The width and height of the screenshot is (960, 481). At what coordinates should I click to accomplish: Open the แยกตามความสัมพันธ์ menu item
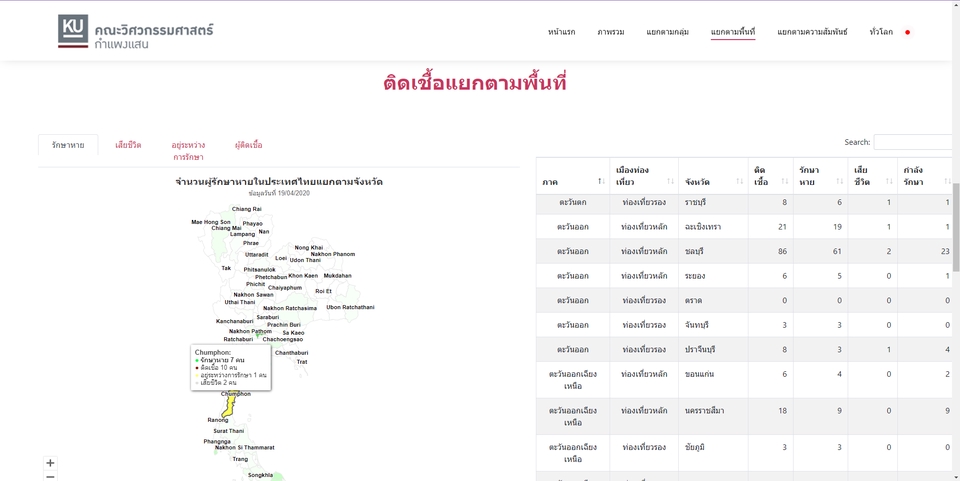812,32
